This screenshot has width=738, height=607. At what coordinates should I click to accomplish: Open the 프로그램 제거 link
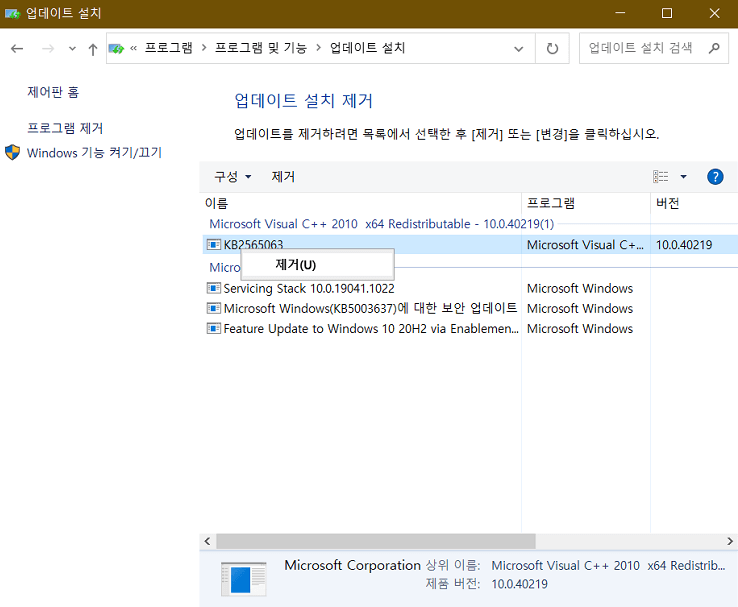click(x=65, y=128)
